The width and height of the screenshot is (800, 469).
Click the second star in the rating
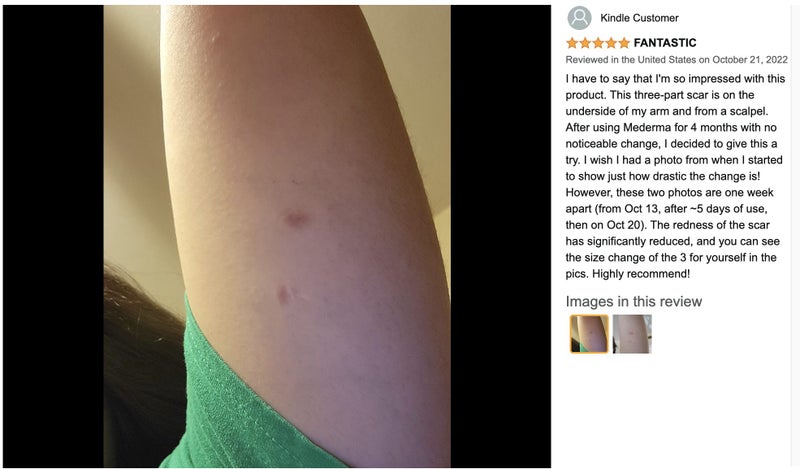click(585, 43)
